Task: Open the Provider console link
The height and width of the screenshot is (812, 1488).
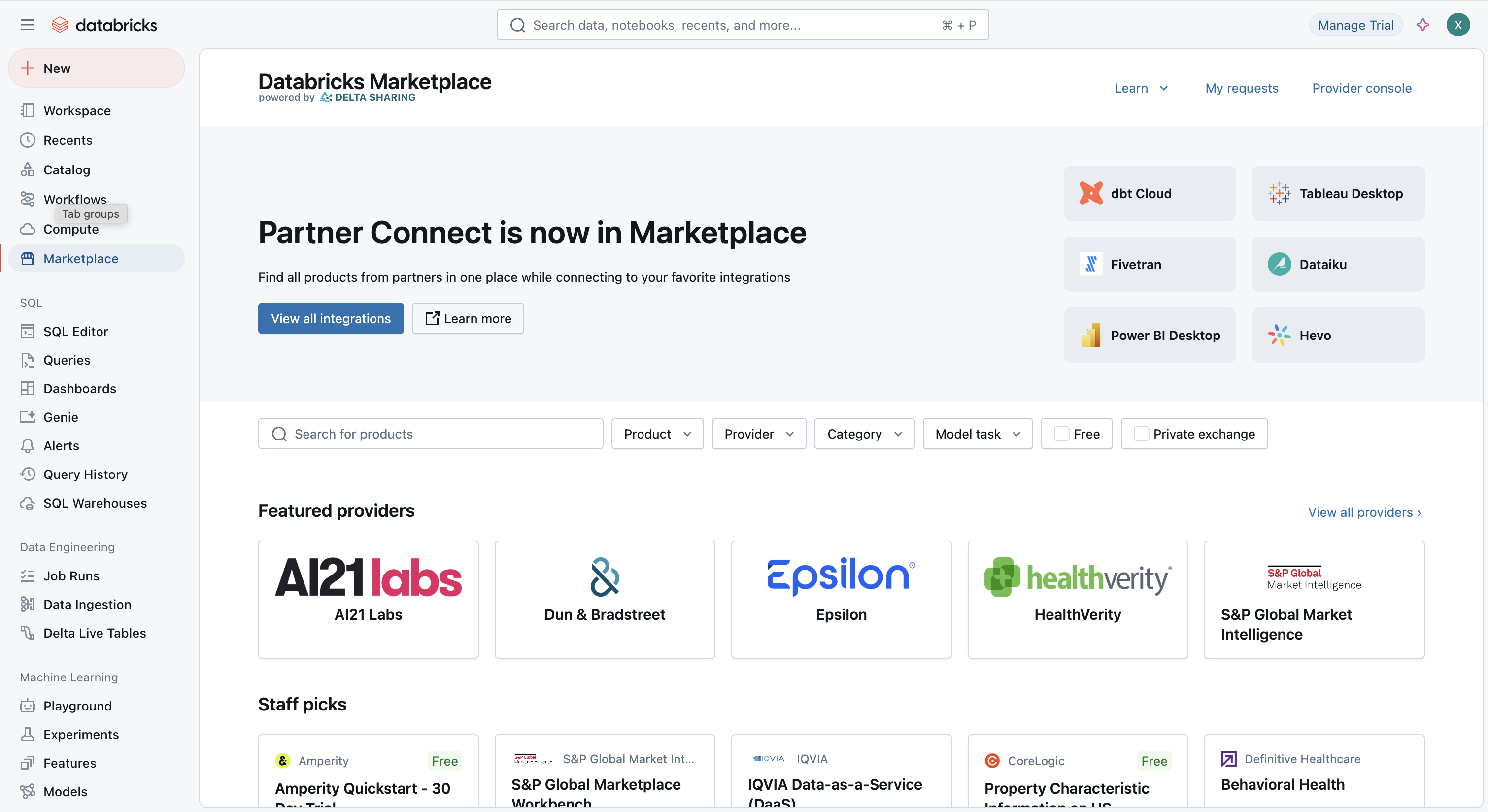Action: tap(1361, 88)
